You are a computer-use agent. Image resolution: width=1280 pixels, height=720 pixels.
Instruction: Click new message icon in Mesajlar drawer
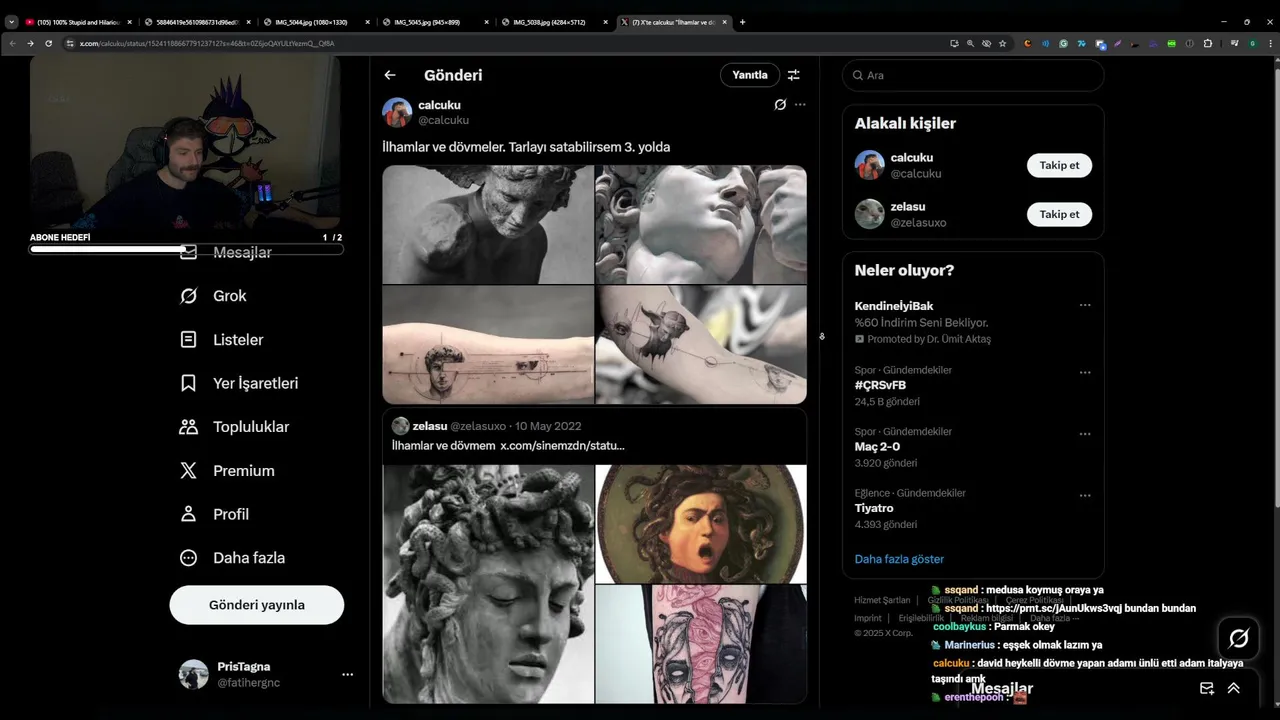click(1207, 688)
